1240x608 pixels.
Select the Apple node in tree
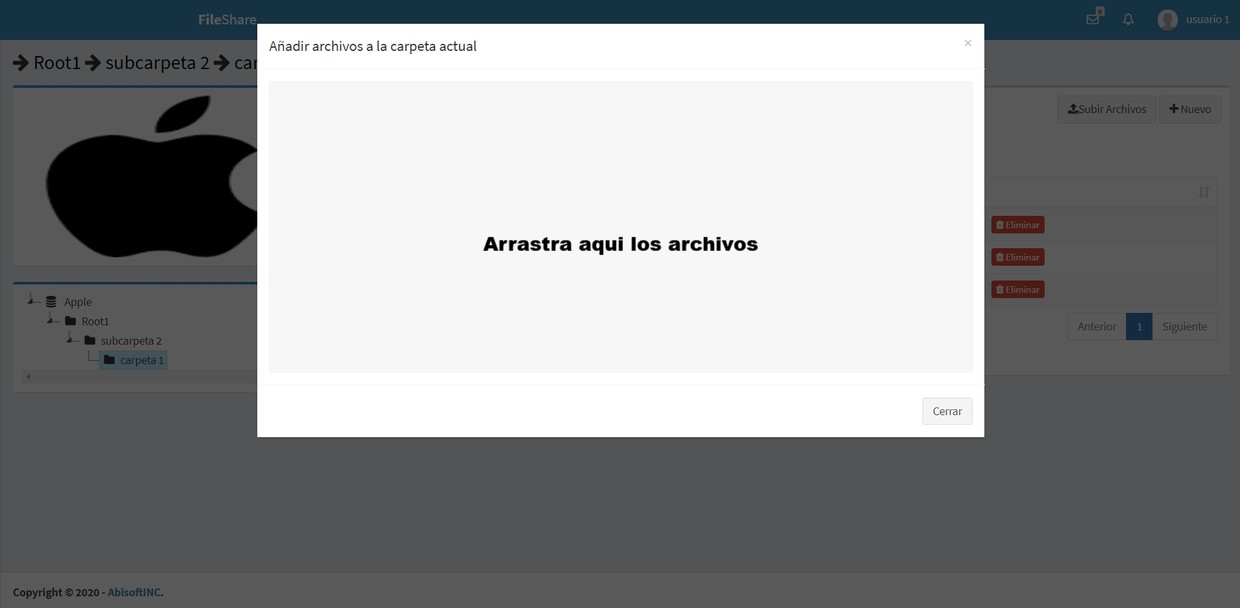78,302
